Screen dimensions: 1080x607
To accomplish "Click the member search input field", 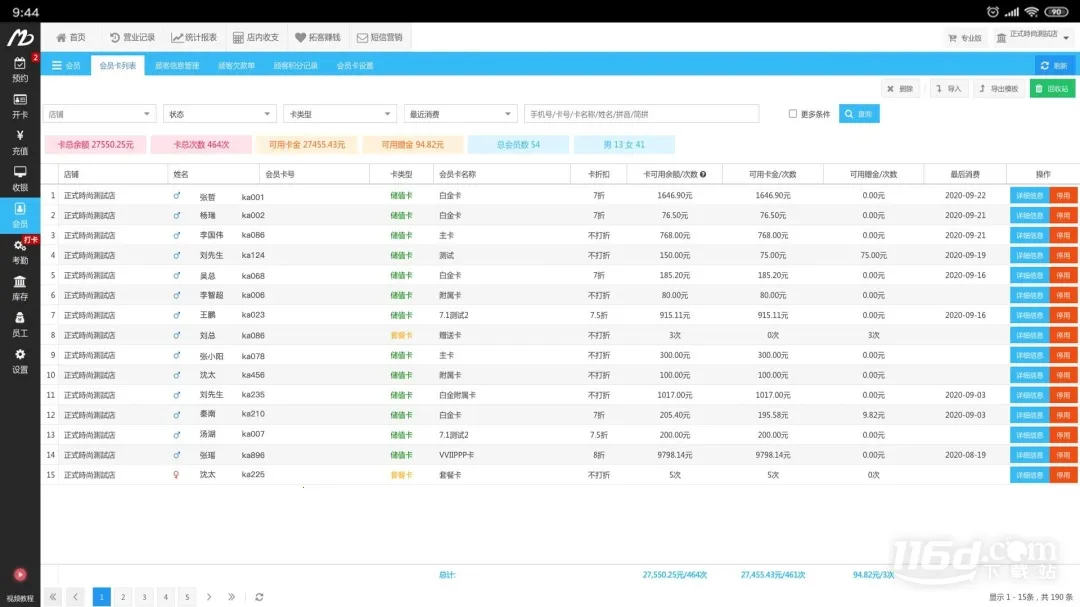I will (640, 113).
